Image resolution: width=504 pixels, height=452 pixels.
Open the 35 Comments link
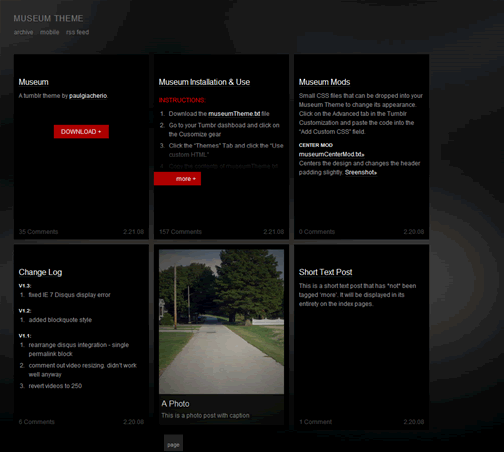point(38,232)
